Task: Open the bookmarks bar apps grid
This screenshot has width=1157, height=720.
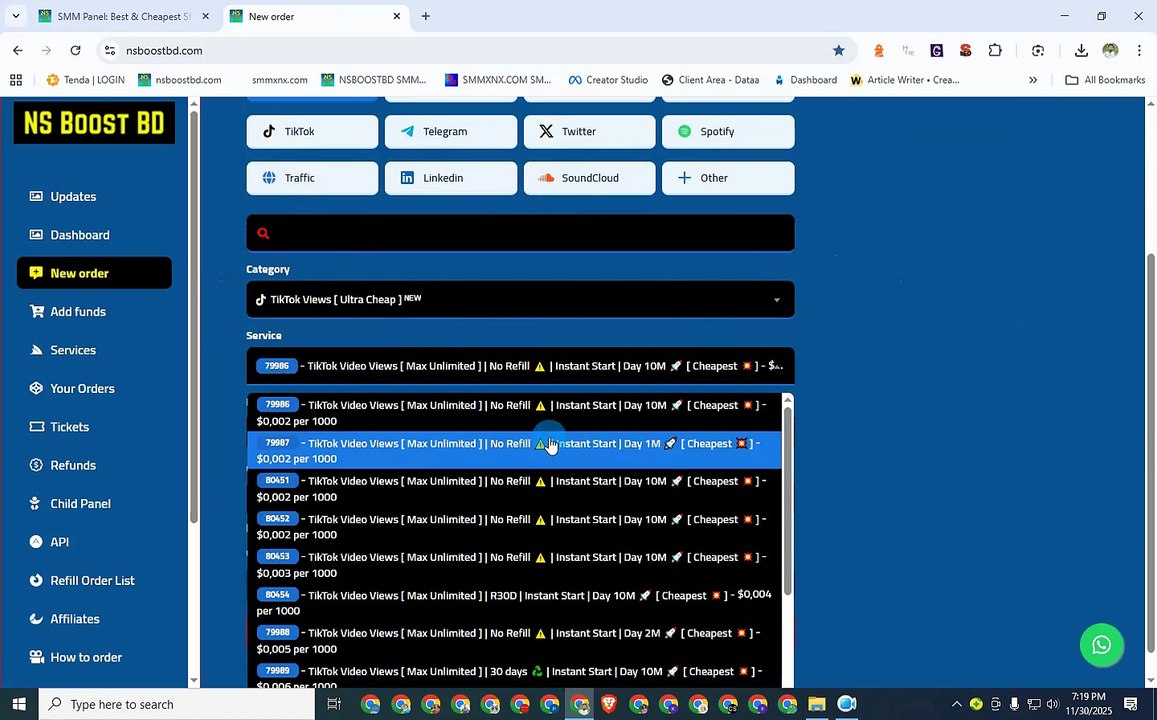Action: [x=15, y=80]
